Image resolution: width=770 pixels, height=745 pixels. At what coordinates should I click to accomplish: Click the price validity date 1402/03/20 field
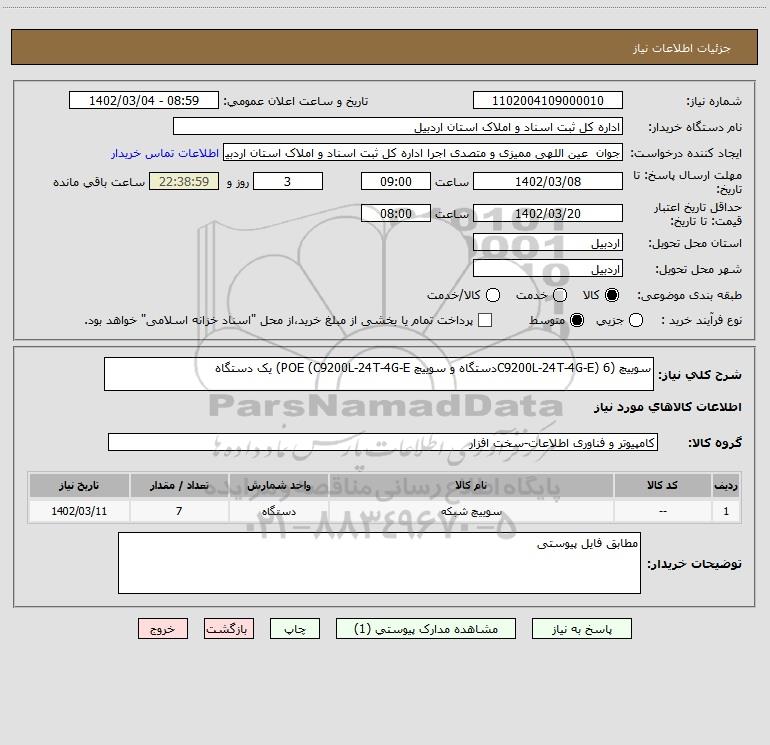548,214
